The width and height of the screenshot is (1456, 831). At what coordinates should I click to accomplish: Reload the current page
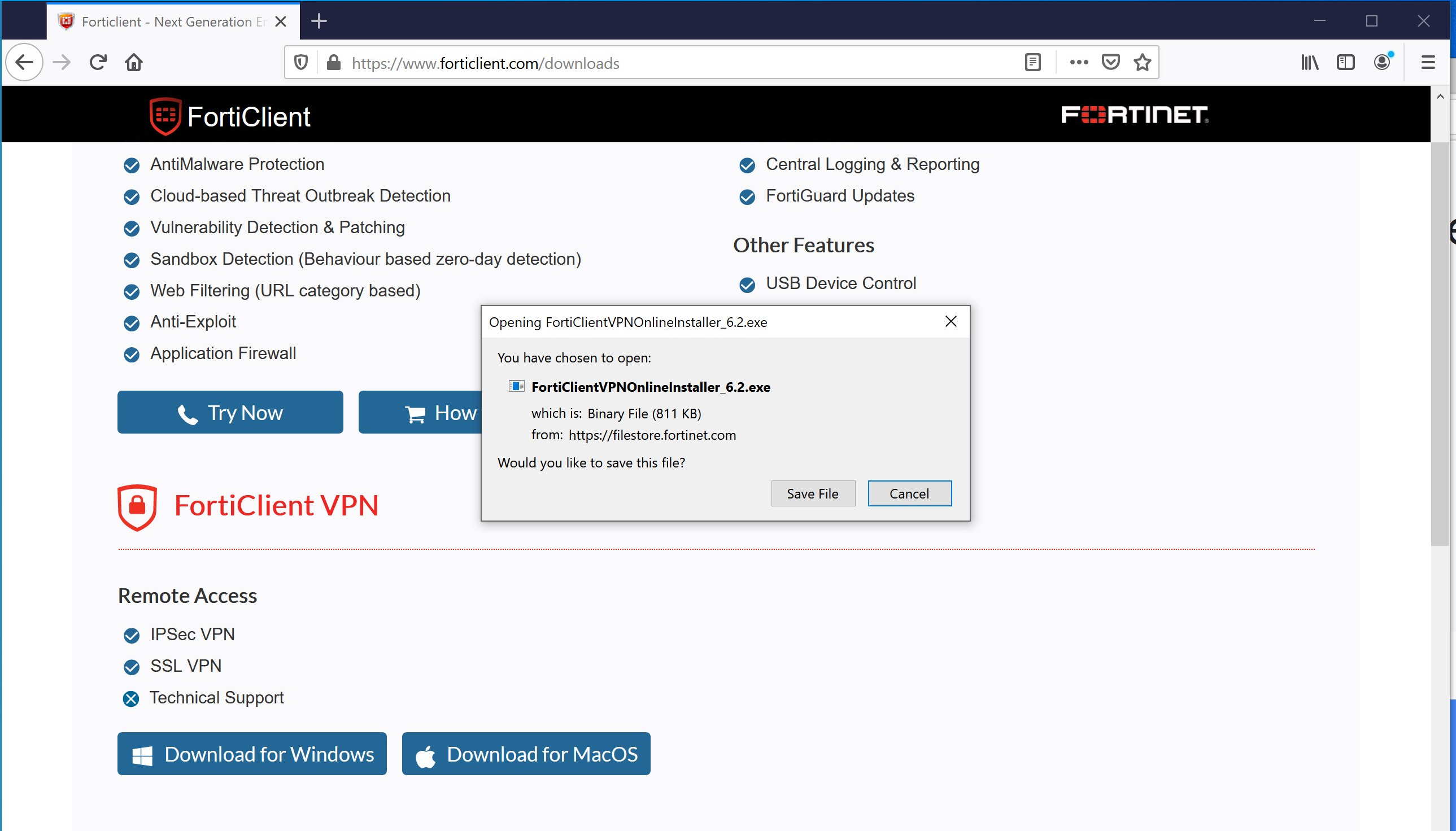98,62
